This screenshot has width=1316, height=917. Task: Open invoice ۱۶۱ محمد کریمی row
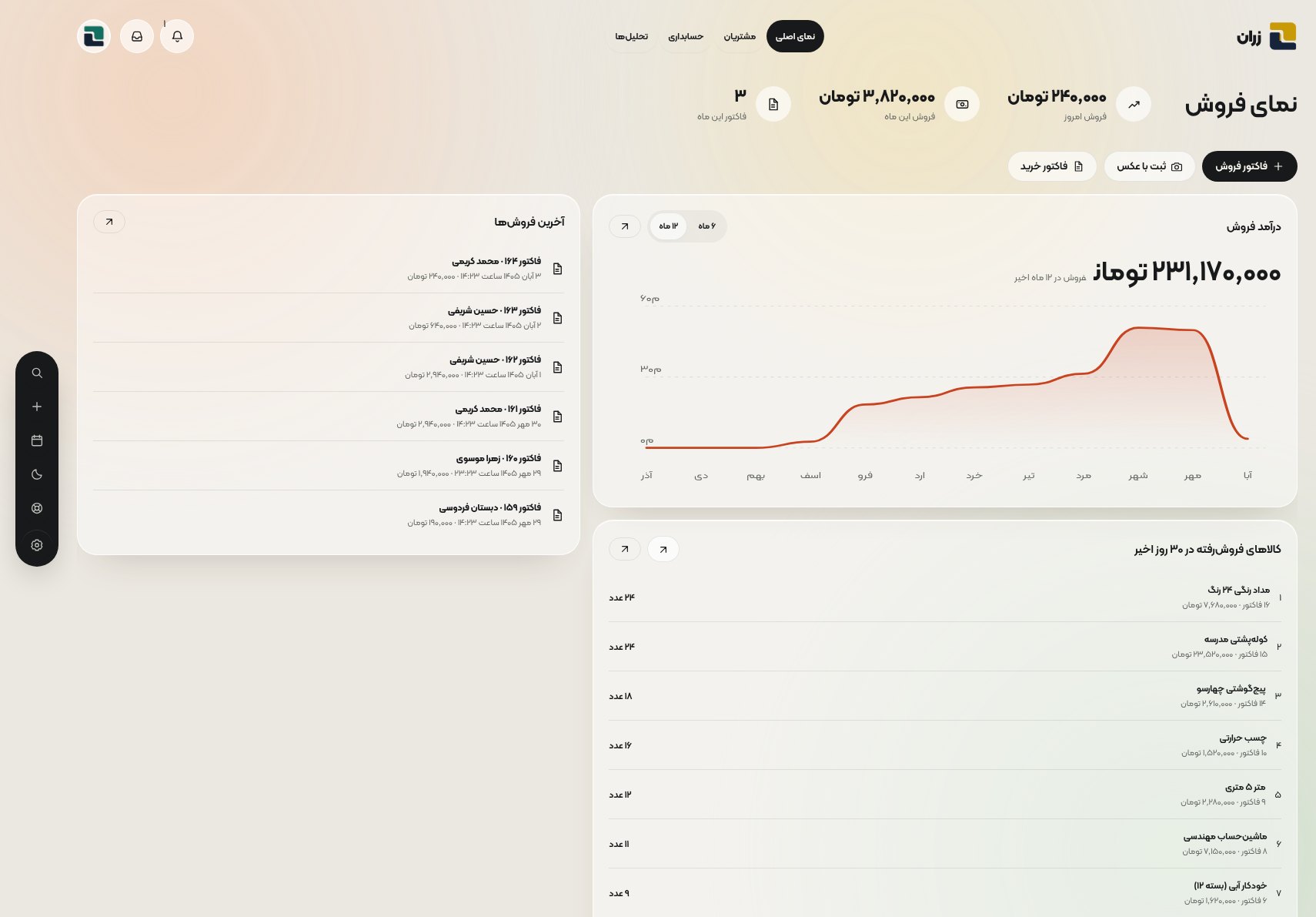point(329,417)
